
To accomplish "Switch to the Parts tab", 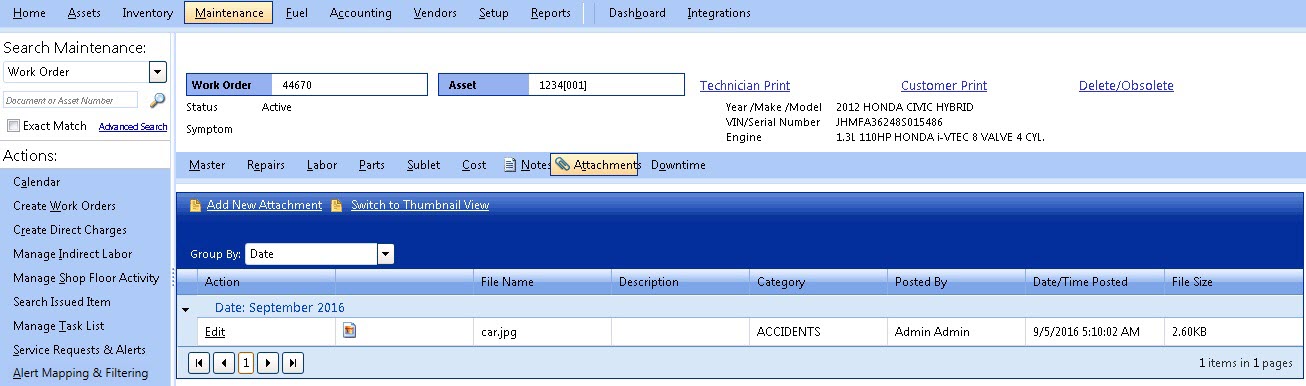I will (372, 165).
